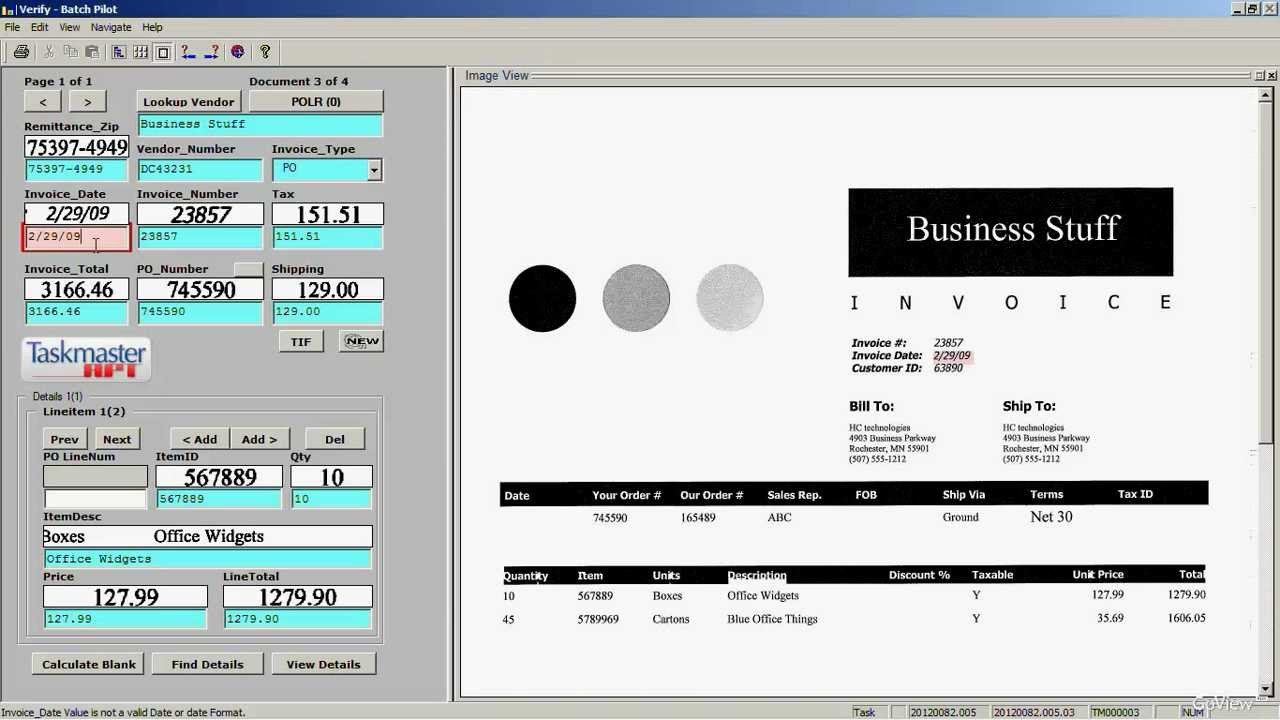Viewport: 1280px width, 720px height.
Task: Click the Price input field 127.99
Action: tap(125, 619)
